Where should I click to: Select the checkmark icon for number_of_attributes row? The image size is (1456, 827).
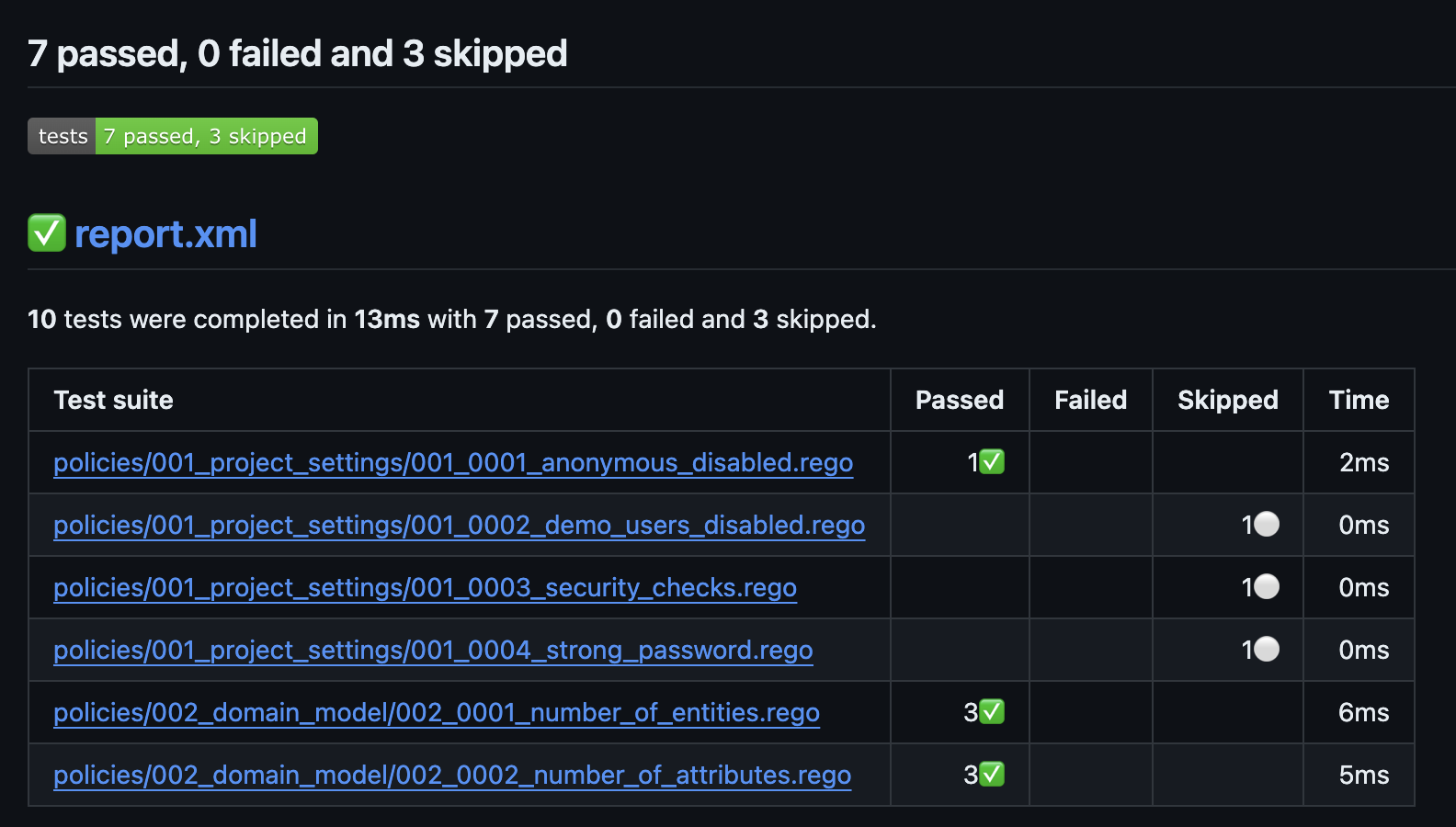(x=990, y=775)
